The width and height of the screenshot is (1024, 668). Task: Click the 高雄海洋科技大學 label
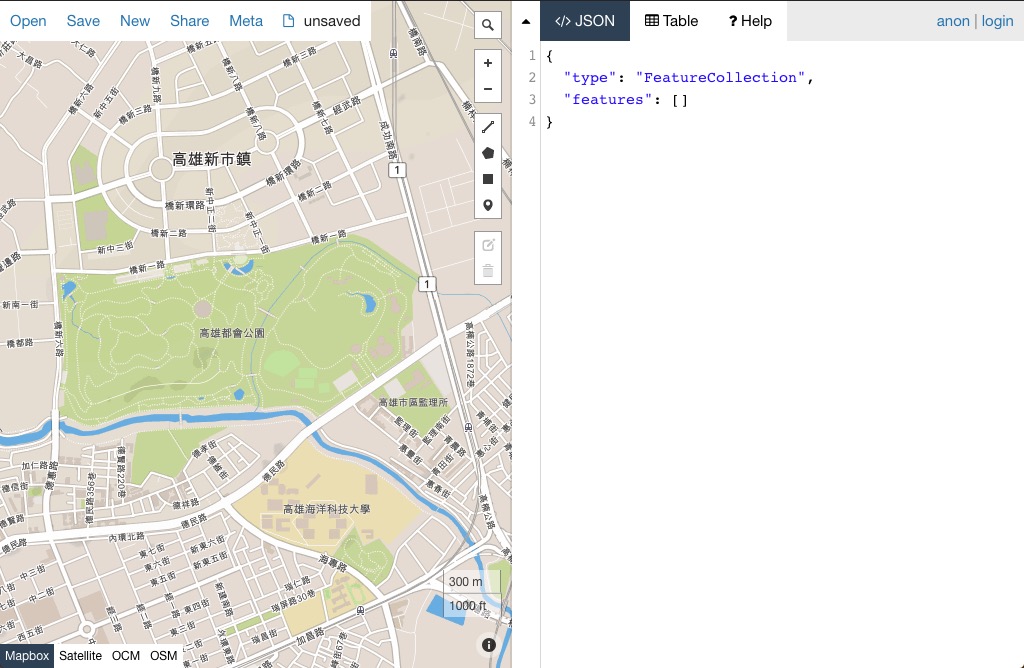(x=327, y=509)
